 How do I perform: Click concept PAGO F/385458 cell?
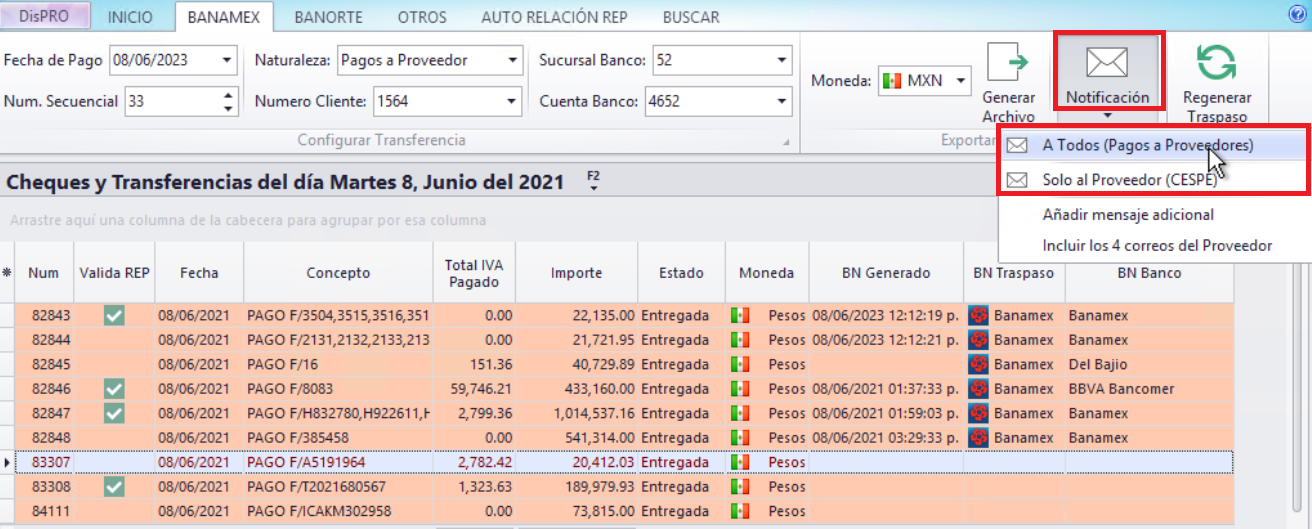[338, 437]
